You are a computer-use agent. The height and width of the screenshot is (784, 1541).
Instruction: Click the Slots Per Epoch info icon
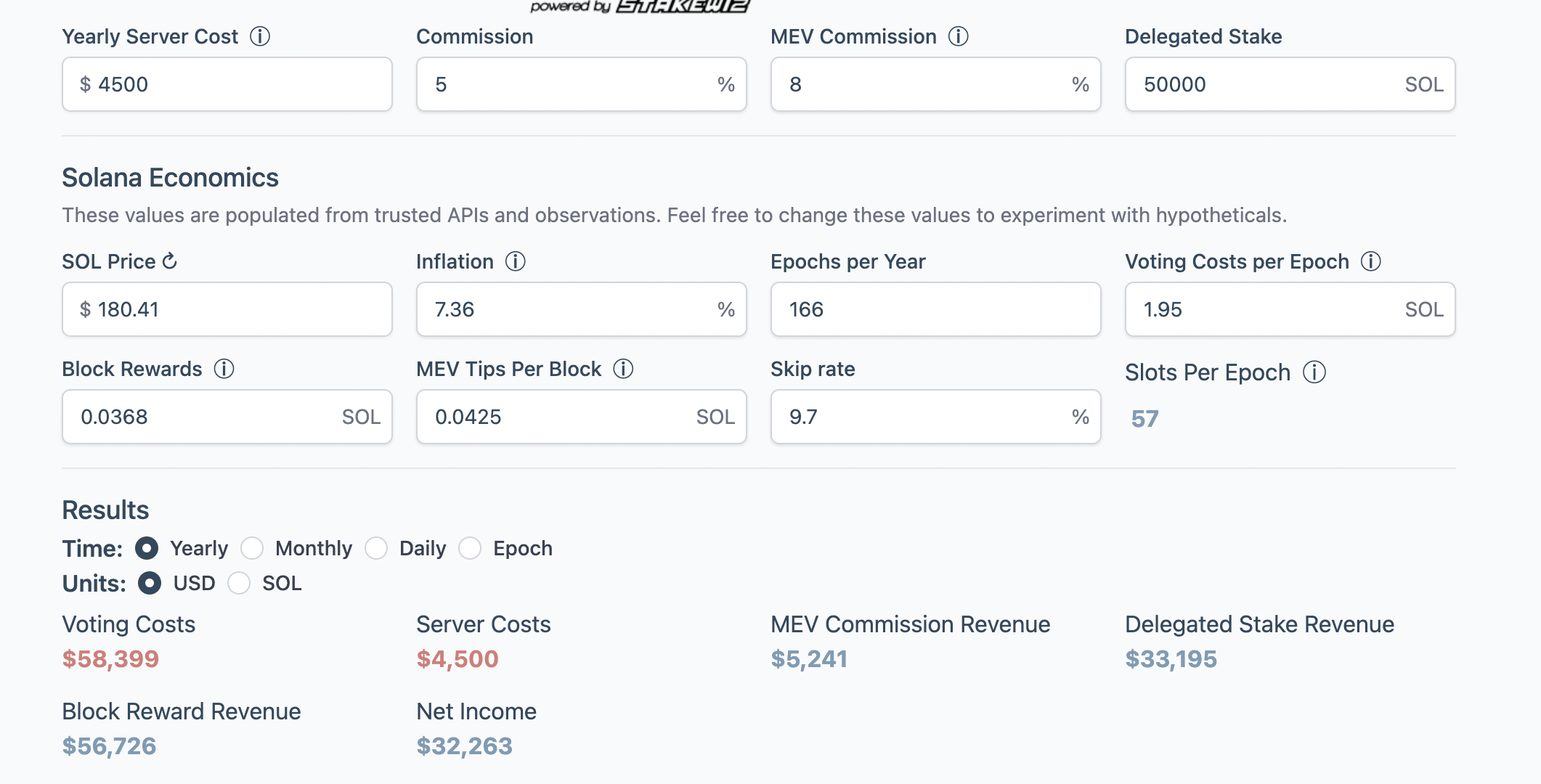(x=1314, y=372)
